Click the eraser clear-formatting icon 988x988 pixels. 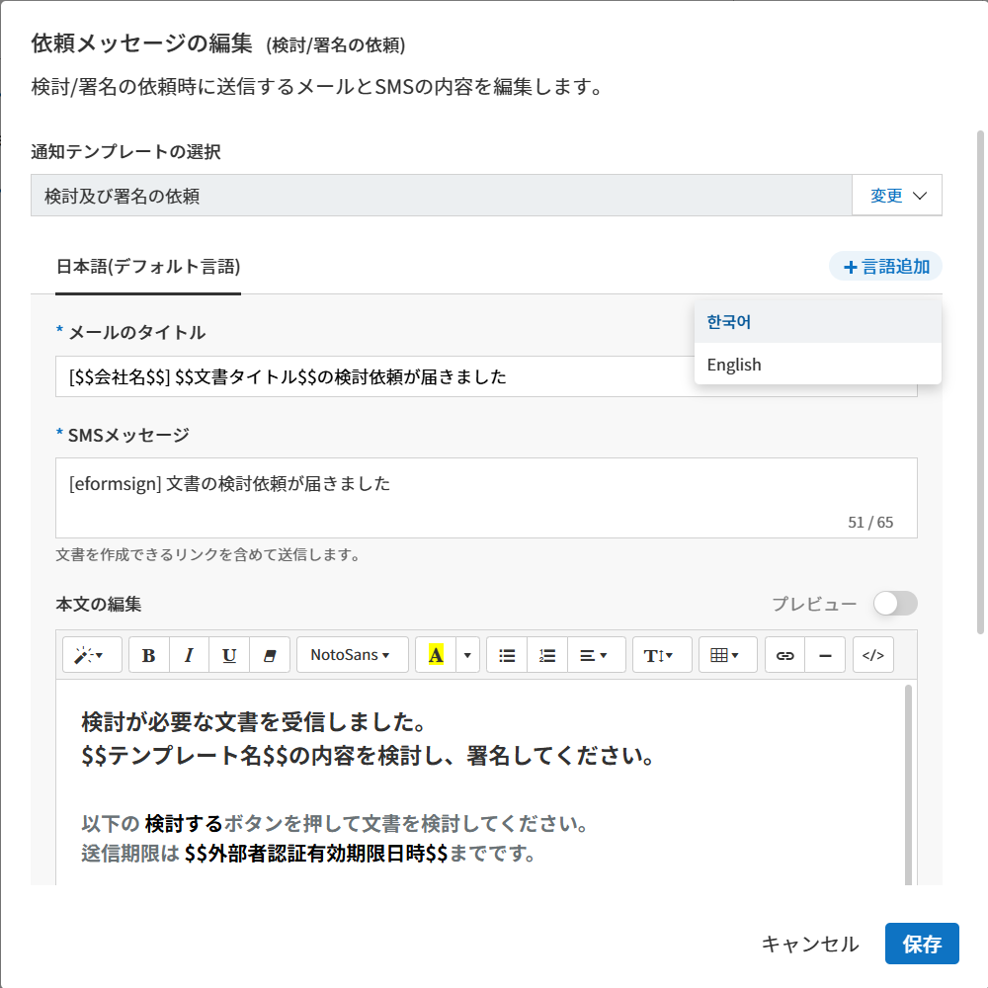[268, 655]
